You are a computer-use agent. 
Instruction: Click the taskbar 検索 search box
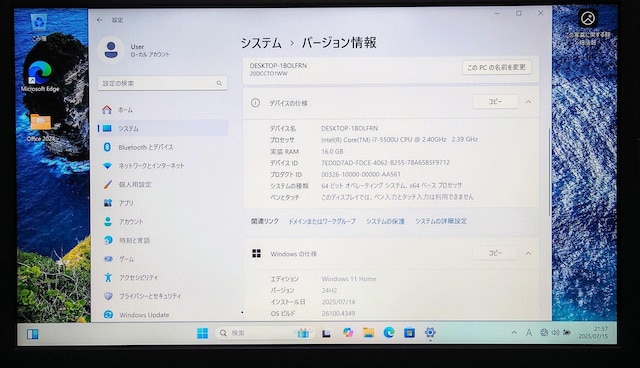point(264,333)
